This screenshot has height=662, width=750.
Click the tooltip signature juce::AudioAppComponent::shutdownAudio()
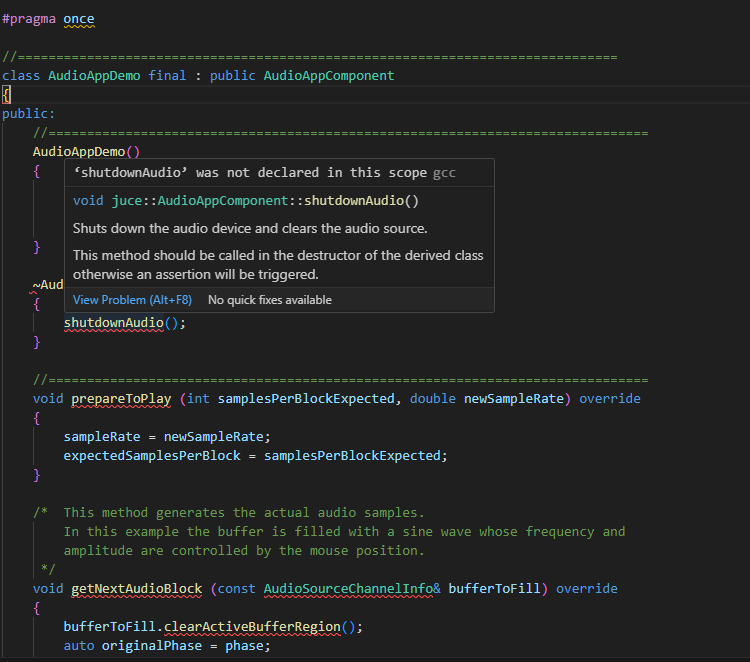(246, 201)
